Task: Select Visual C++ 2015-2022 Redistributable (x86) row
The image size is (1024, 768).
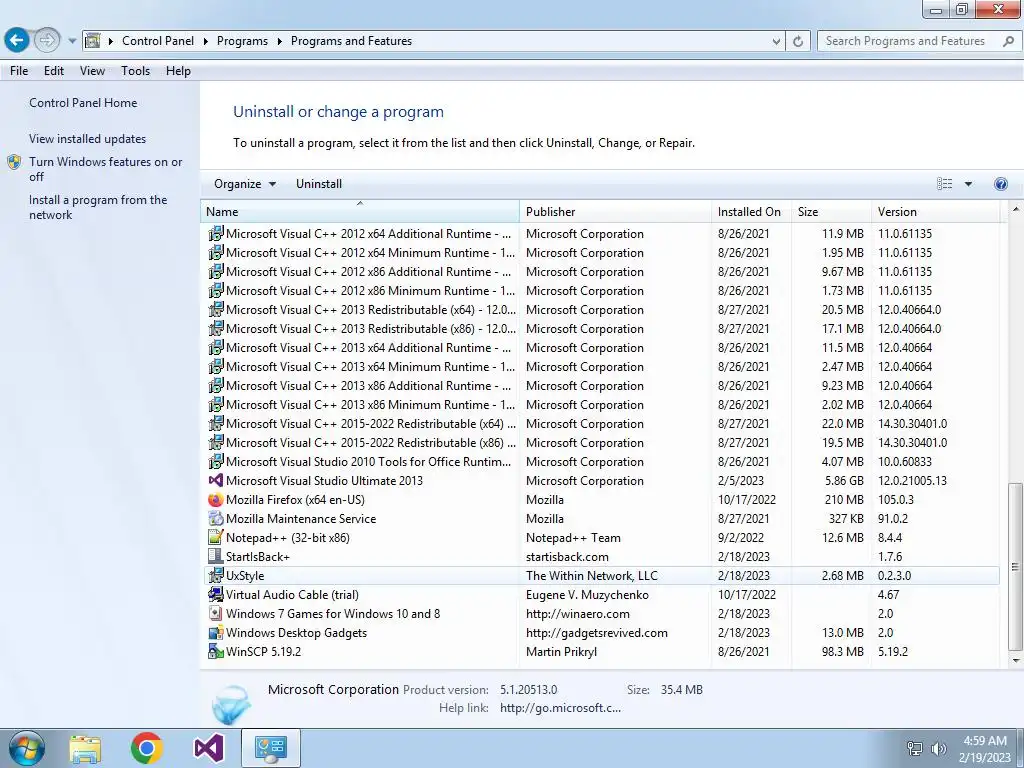Action: [x=601, y=443]
